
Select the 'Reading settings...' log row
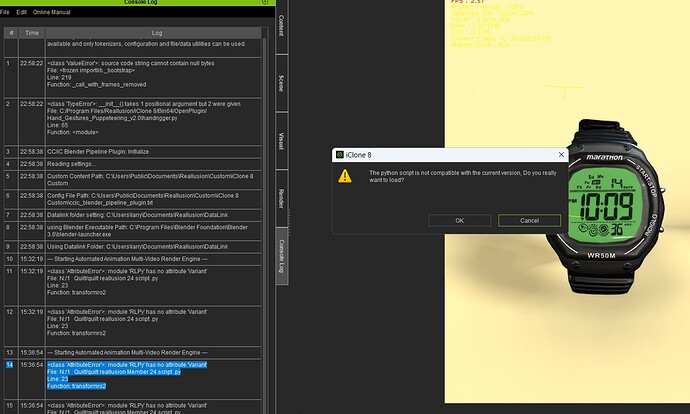[x=133, y=164]
